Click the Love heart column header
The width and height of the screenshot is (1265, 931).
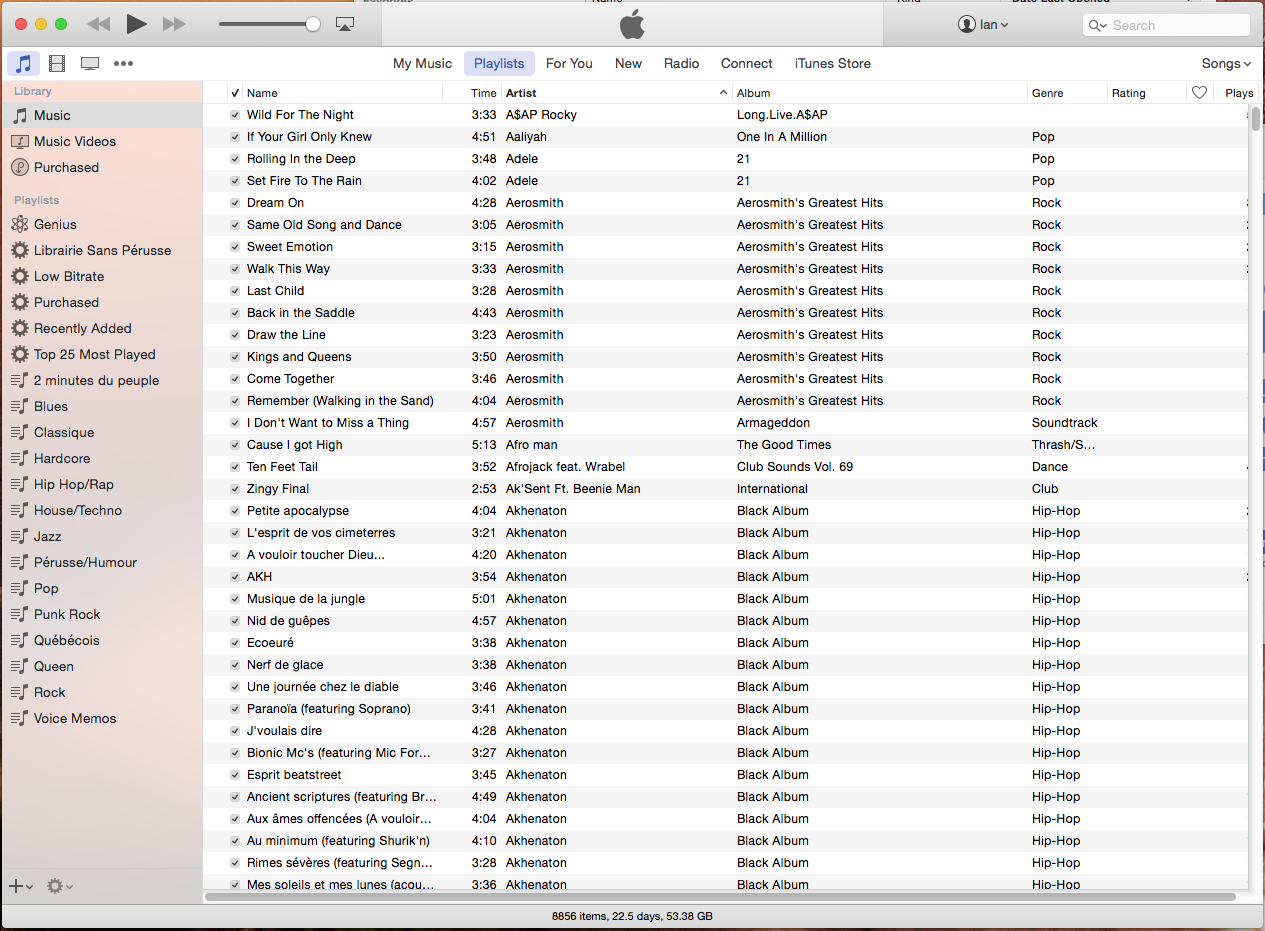tap(1200, 92)
